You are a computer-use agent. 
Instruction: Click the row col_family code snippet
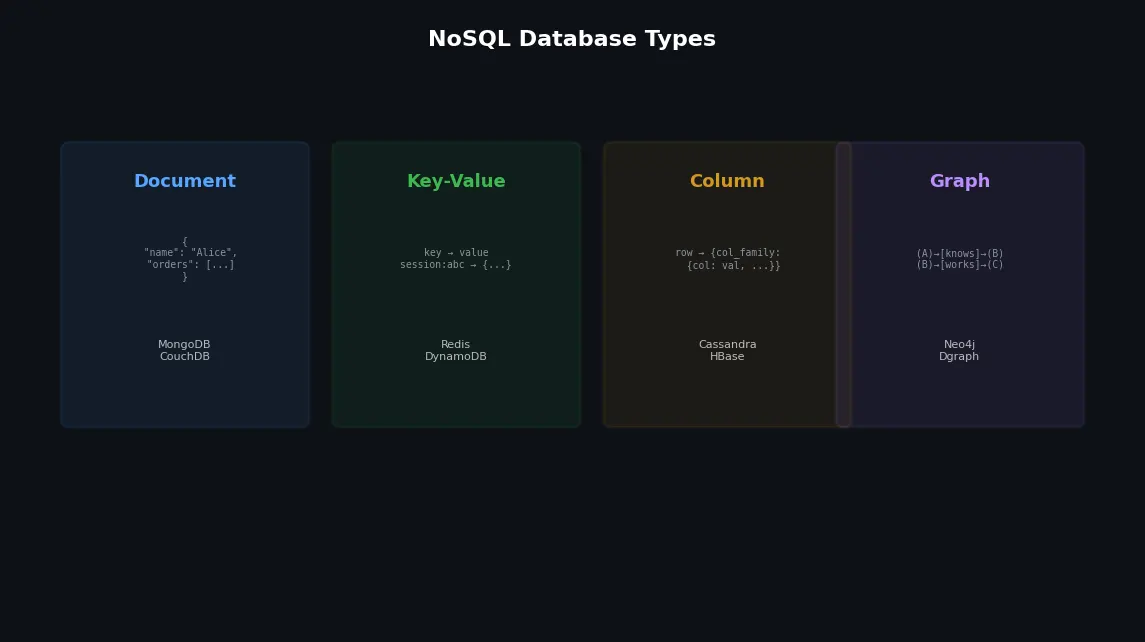pyautogui.click(x=728, y=259)
